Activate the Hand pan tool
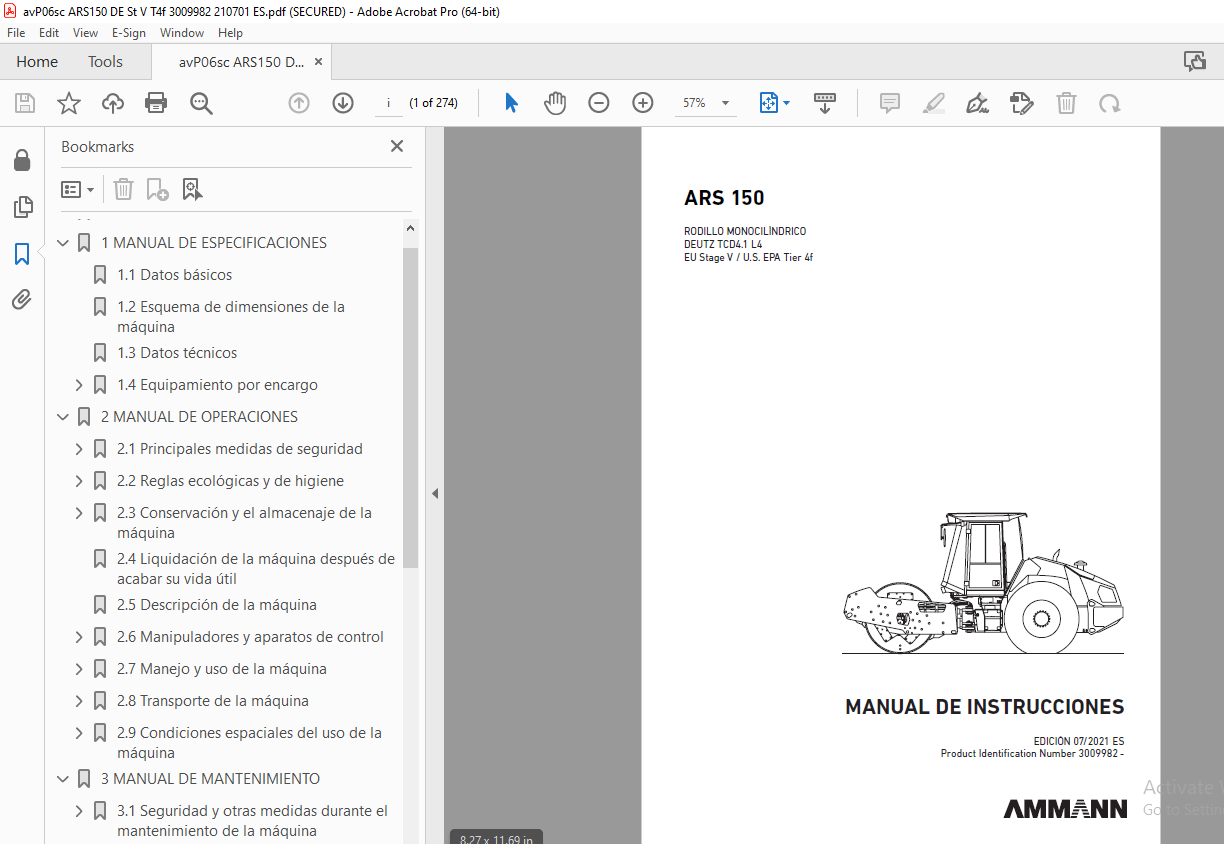The width and height of the screenshot is (1224, 844). 555,103
